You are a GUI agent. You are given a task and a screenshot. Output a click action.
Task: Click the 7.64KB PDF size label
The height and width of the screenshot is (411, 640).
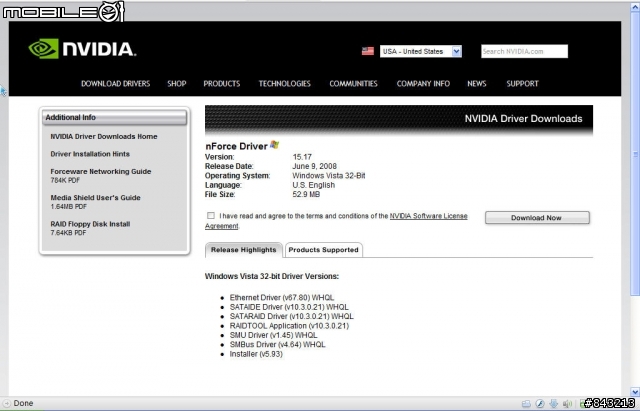pos(68,233)
